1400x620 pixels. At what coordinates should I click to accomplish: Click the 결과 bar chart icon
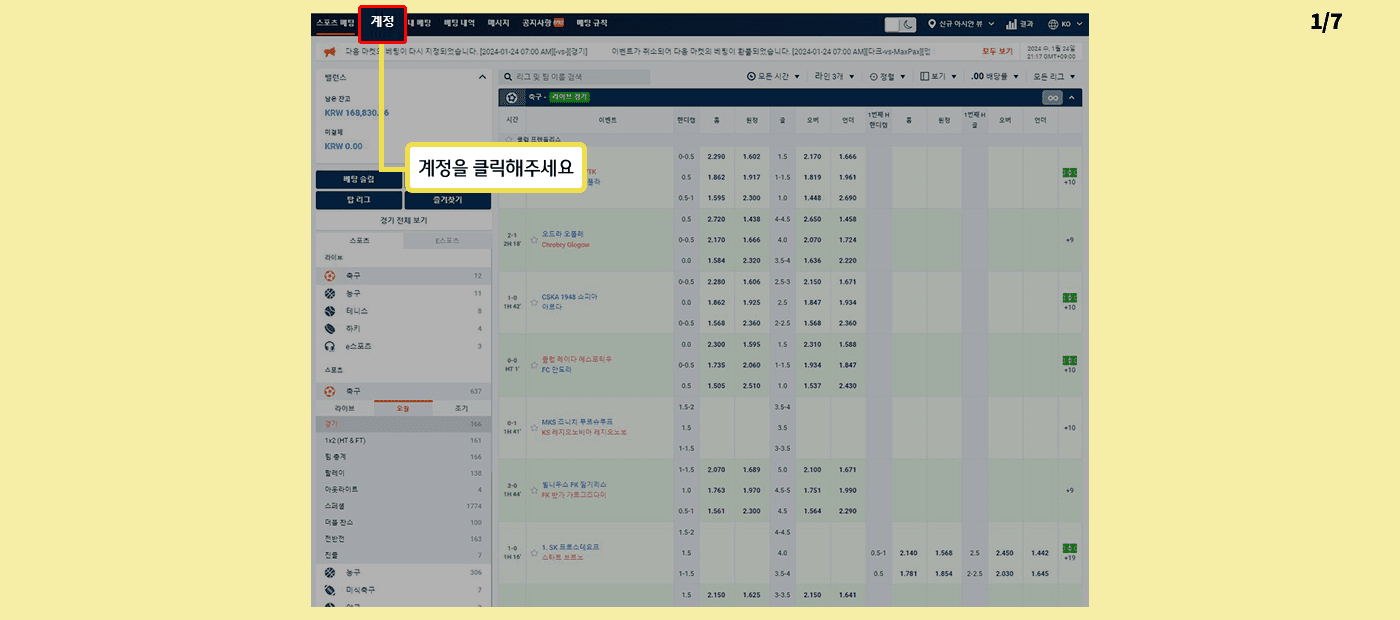pos(1011,24)
